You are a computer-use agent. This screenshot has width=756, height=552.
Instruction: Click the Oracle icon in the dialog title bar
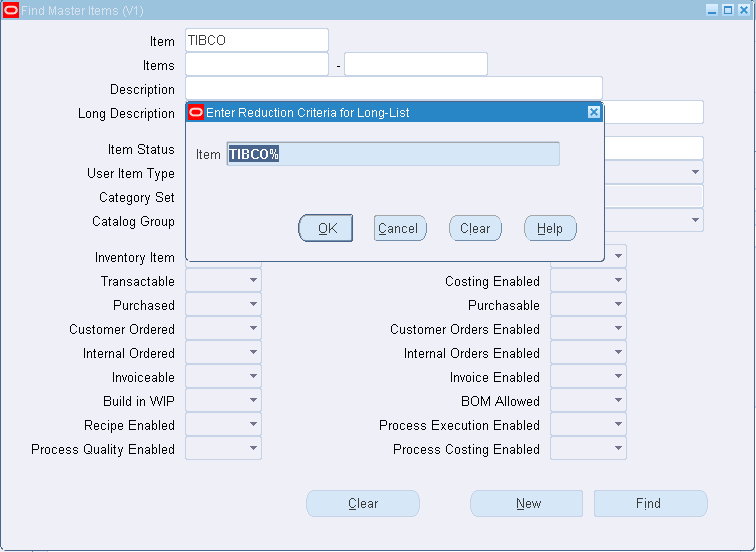pos(196,112)
